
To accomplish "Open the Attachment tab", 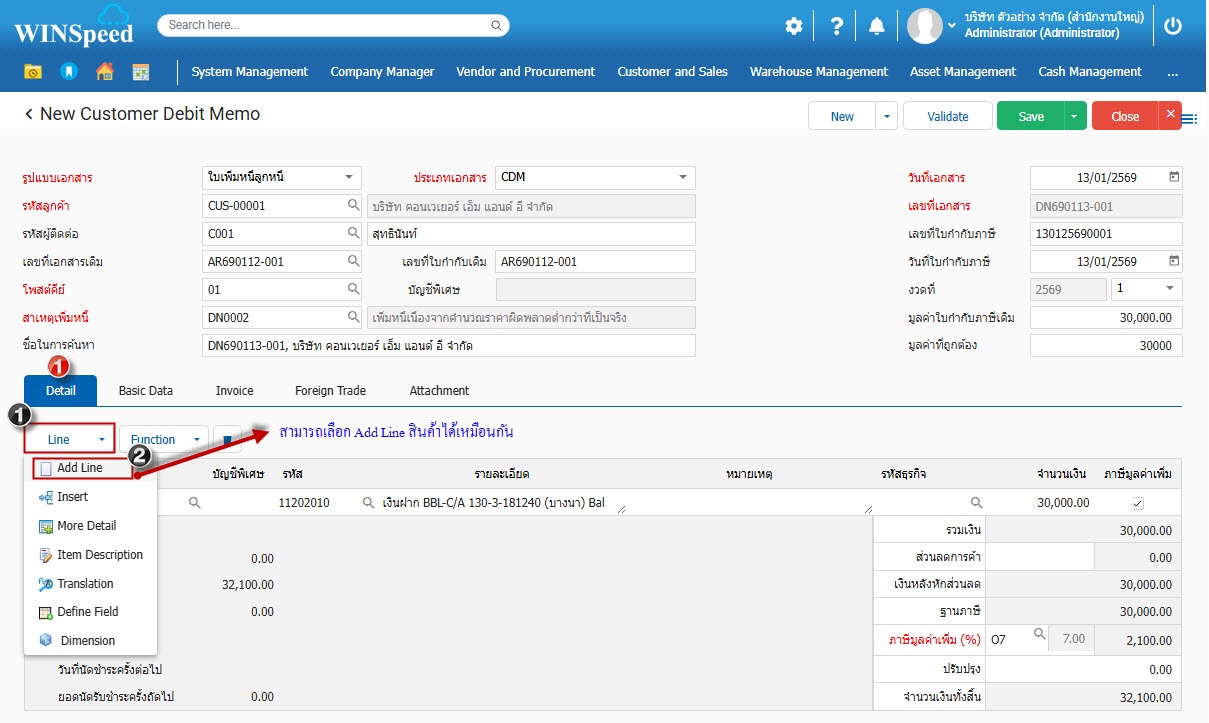I will 439,391.
